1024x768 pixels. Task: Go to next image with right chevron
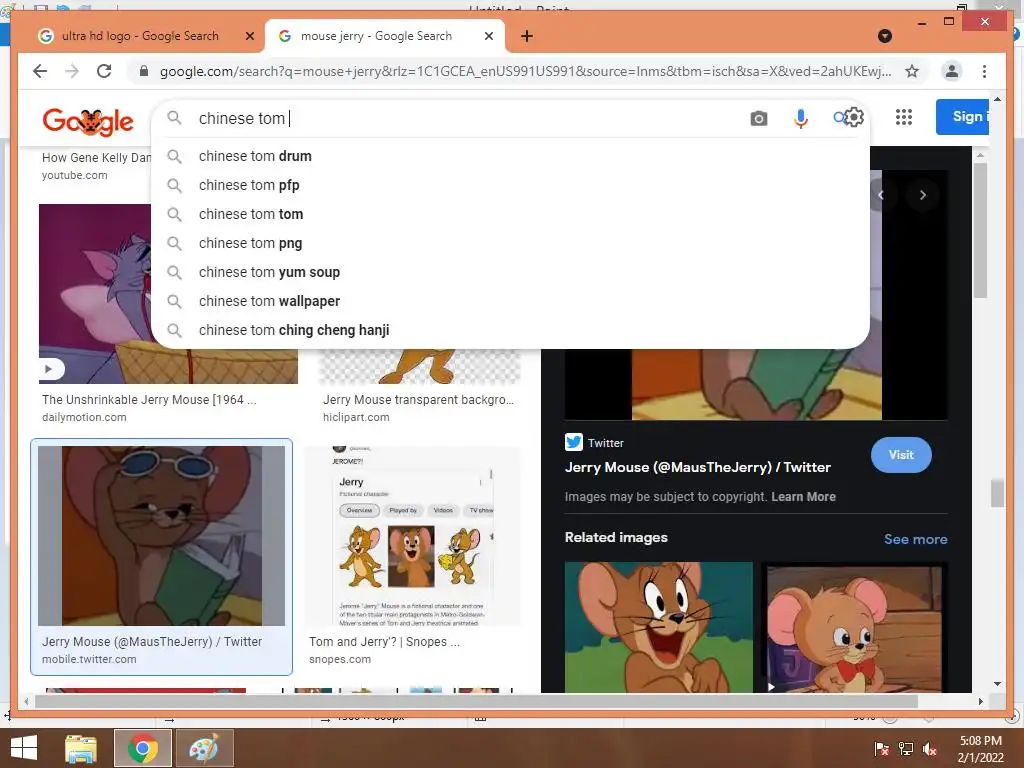click(x=923, y=195)
